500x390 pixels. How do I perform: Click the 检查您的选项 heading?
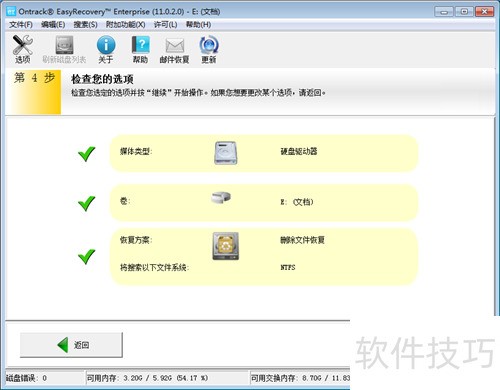(102, 79)
